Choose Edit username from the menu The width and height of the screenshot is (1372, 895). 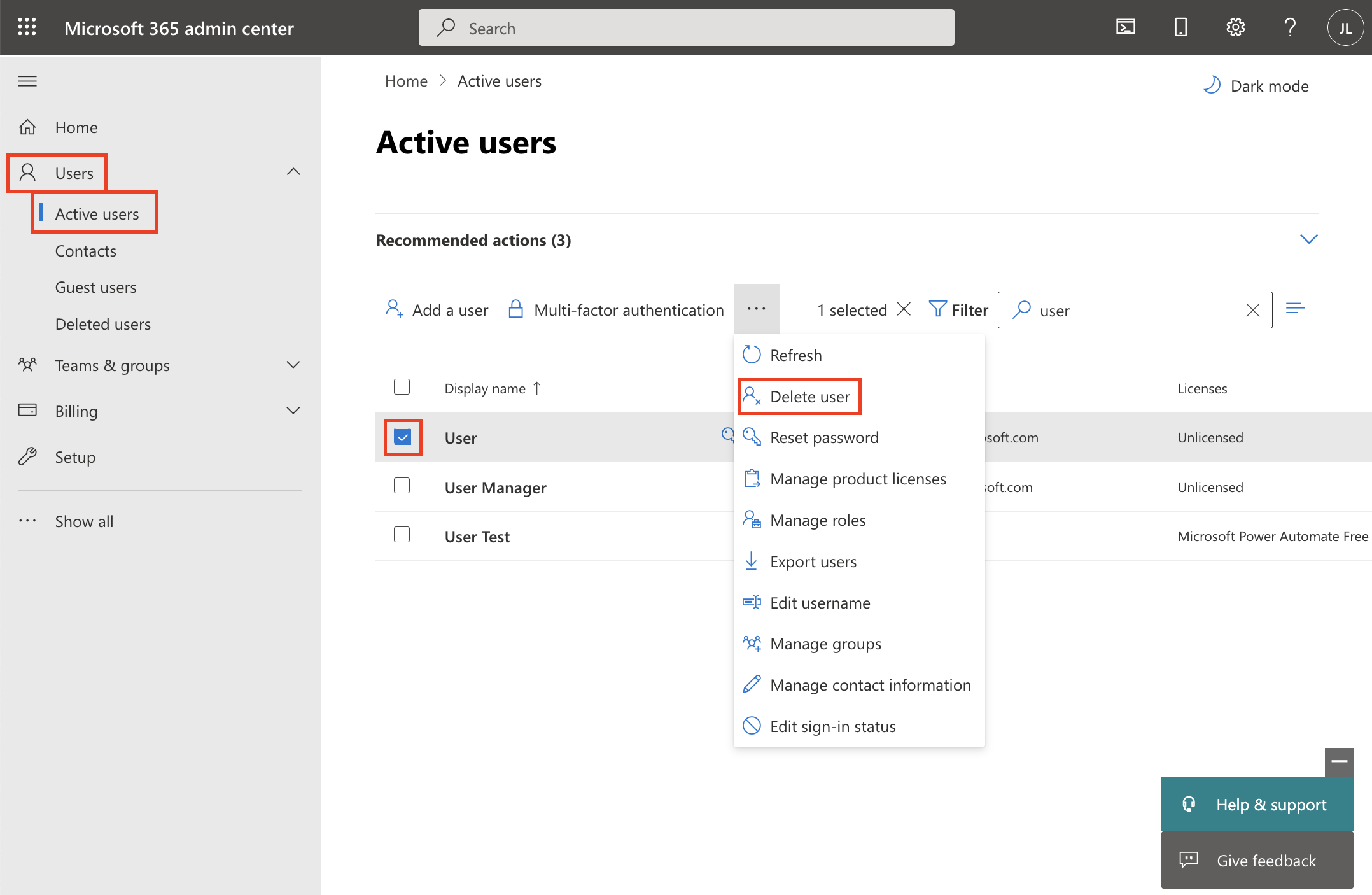[859, 603]
